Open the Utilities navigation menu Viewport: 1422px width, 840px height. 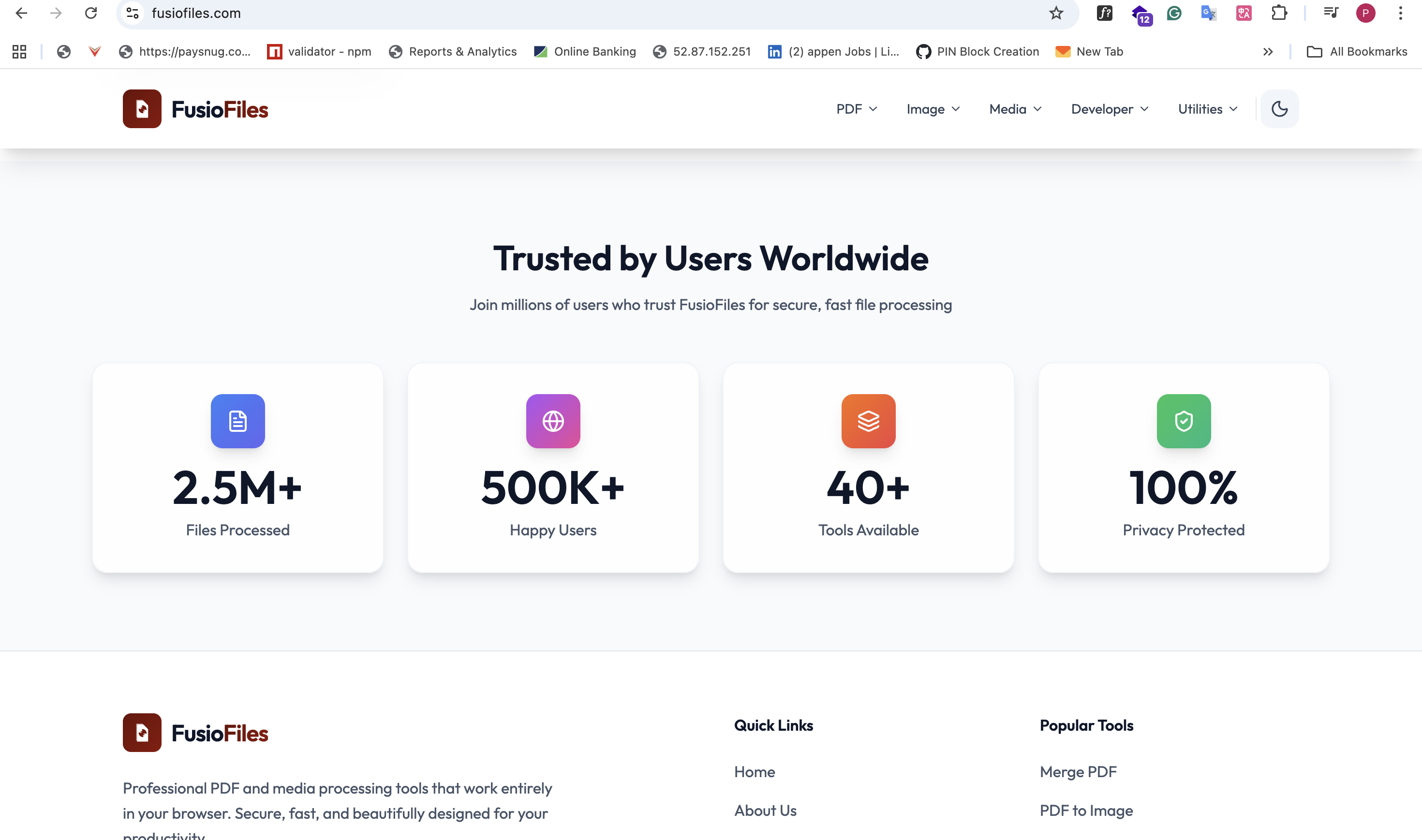(x=1207, y=109)
